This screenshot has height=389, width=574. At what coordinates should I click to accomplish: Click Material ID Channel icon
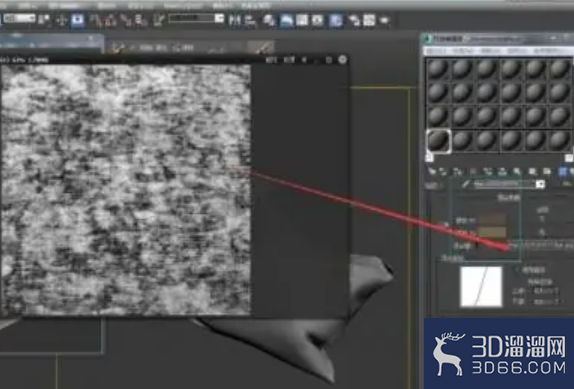click(x=532, y=171)
